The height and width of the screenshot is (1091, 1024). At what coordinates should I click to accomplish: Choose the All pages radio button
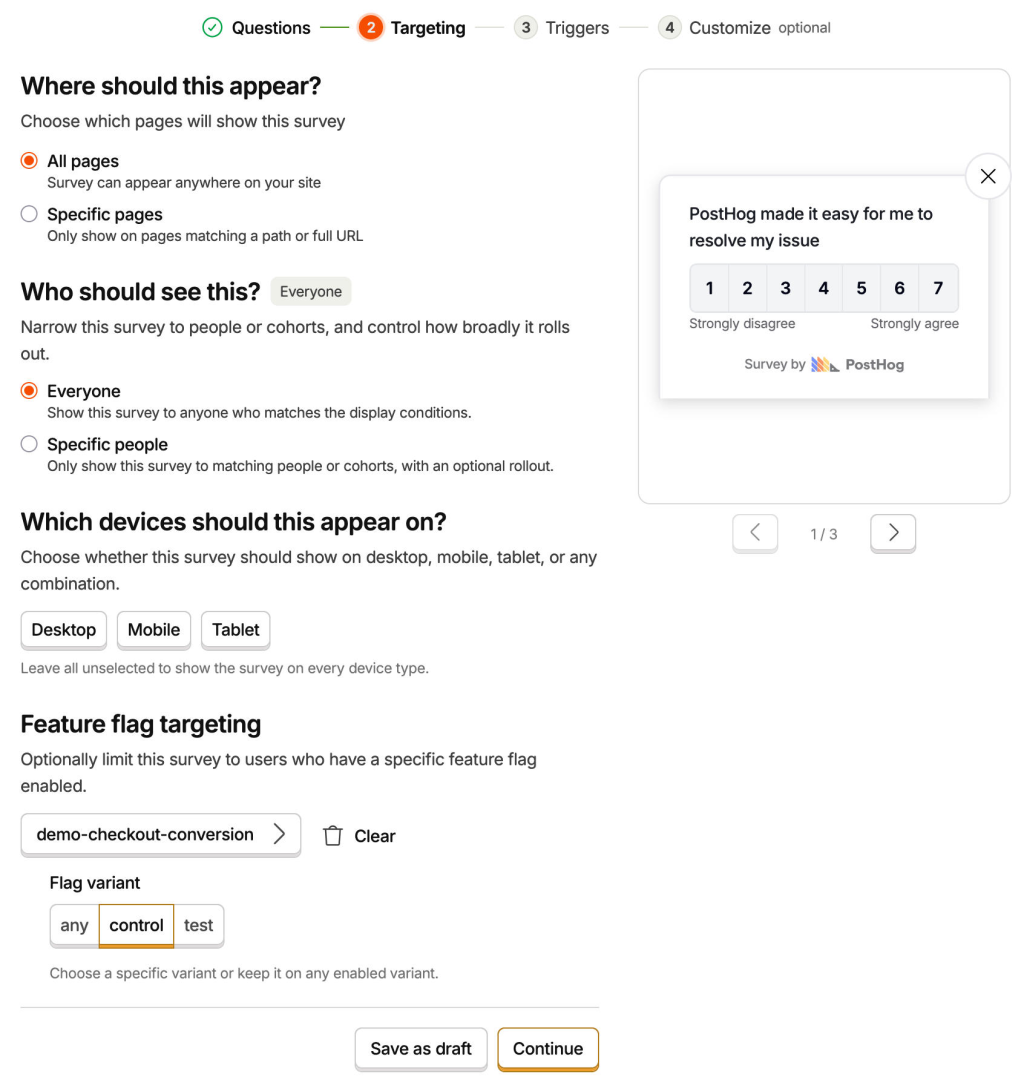pyautogui.click(x=29, y=161)
